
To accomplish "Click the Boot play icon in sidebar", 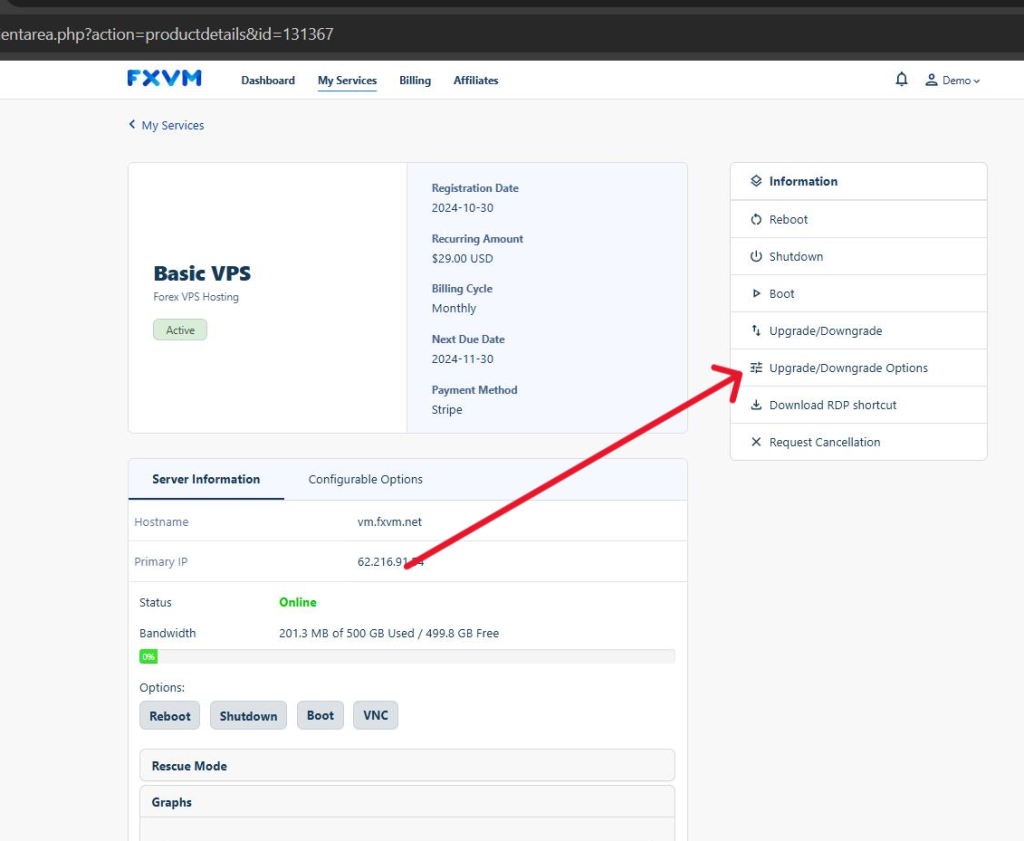I will click(756, 294).
